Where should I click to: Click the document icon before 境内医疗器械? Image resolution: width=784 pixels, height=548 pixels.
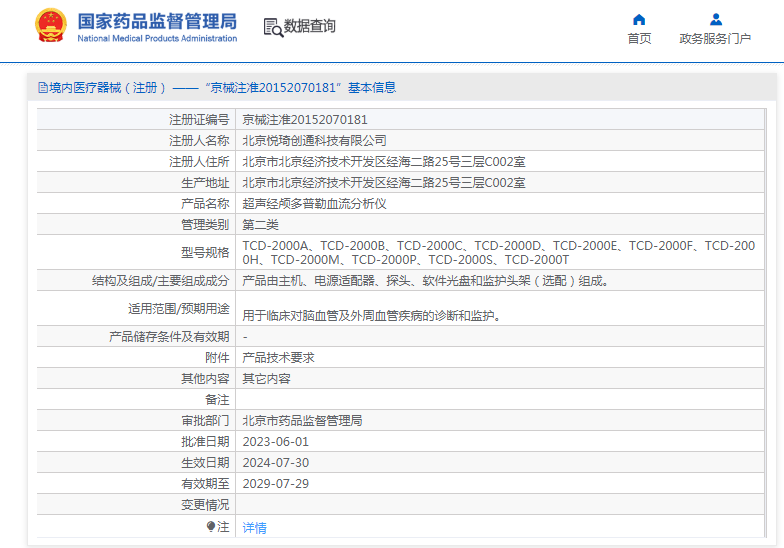coord(43,88)
